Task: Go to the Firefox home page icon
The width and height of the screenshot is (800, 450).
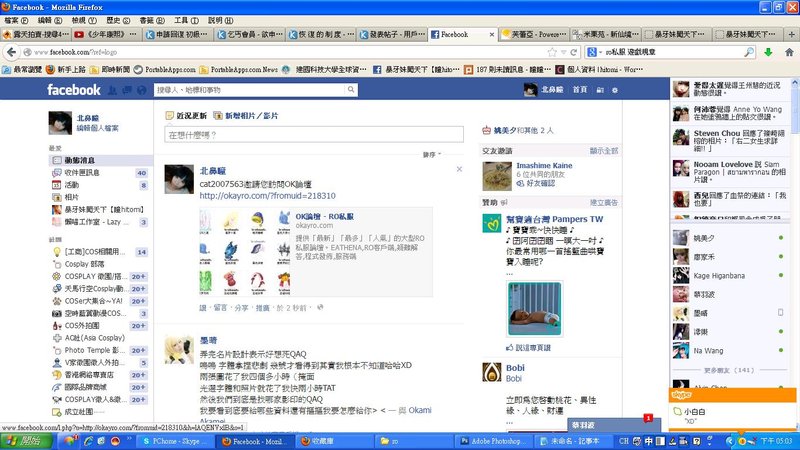Action: click(789, 52)
